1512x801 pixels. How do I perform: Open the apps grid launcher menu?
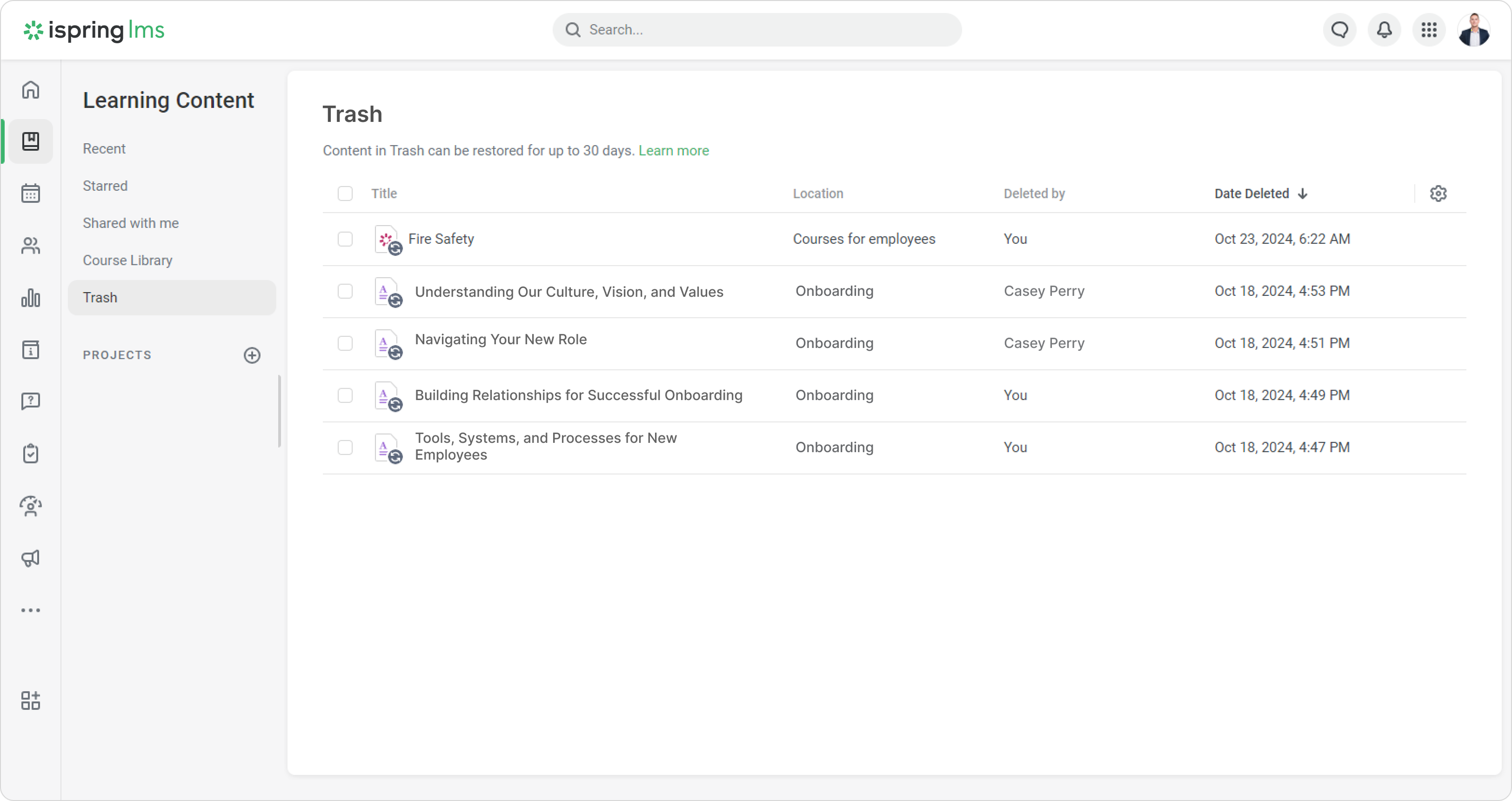[1429, 30]
